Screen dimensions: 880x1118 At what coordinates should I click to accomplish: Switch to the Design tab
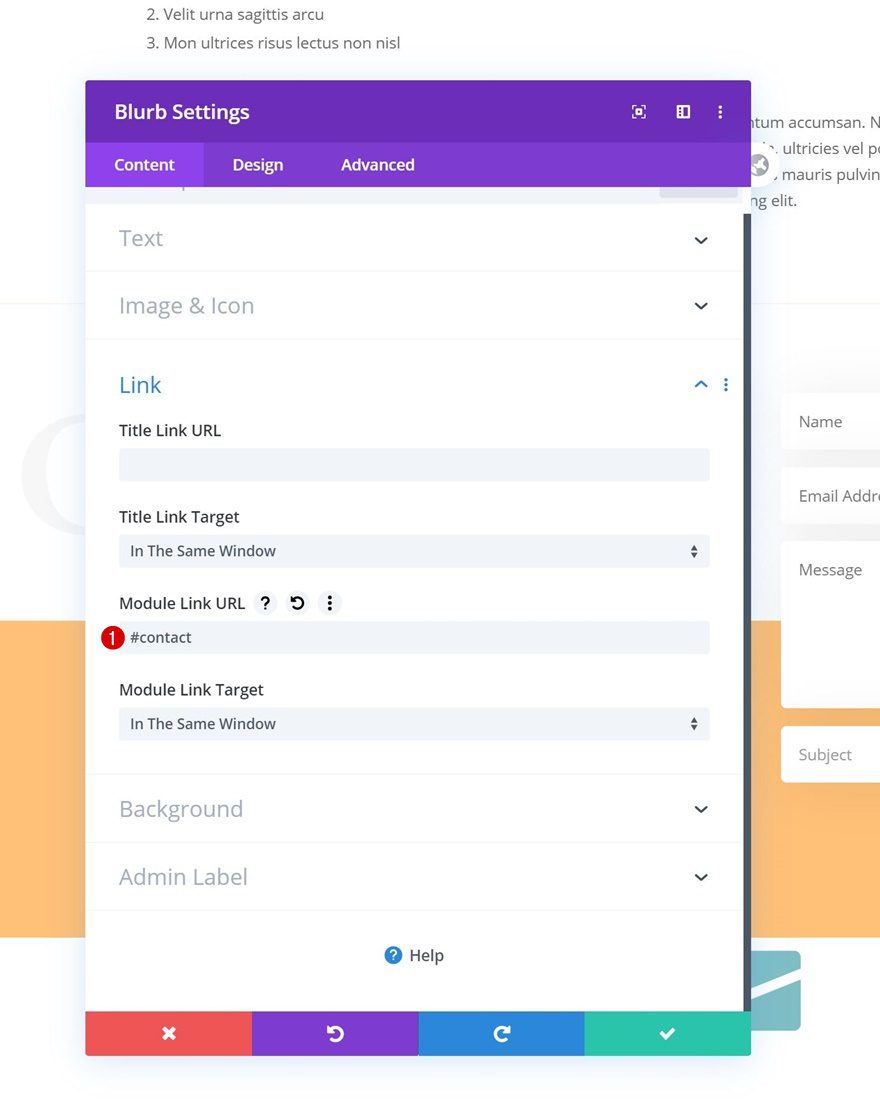tap(257, 164)
